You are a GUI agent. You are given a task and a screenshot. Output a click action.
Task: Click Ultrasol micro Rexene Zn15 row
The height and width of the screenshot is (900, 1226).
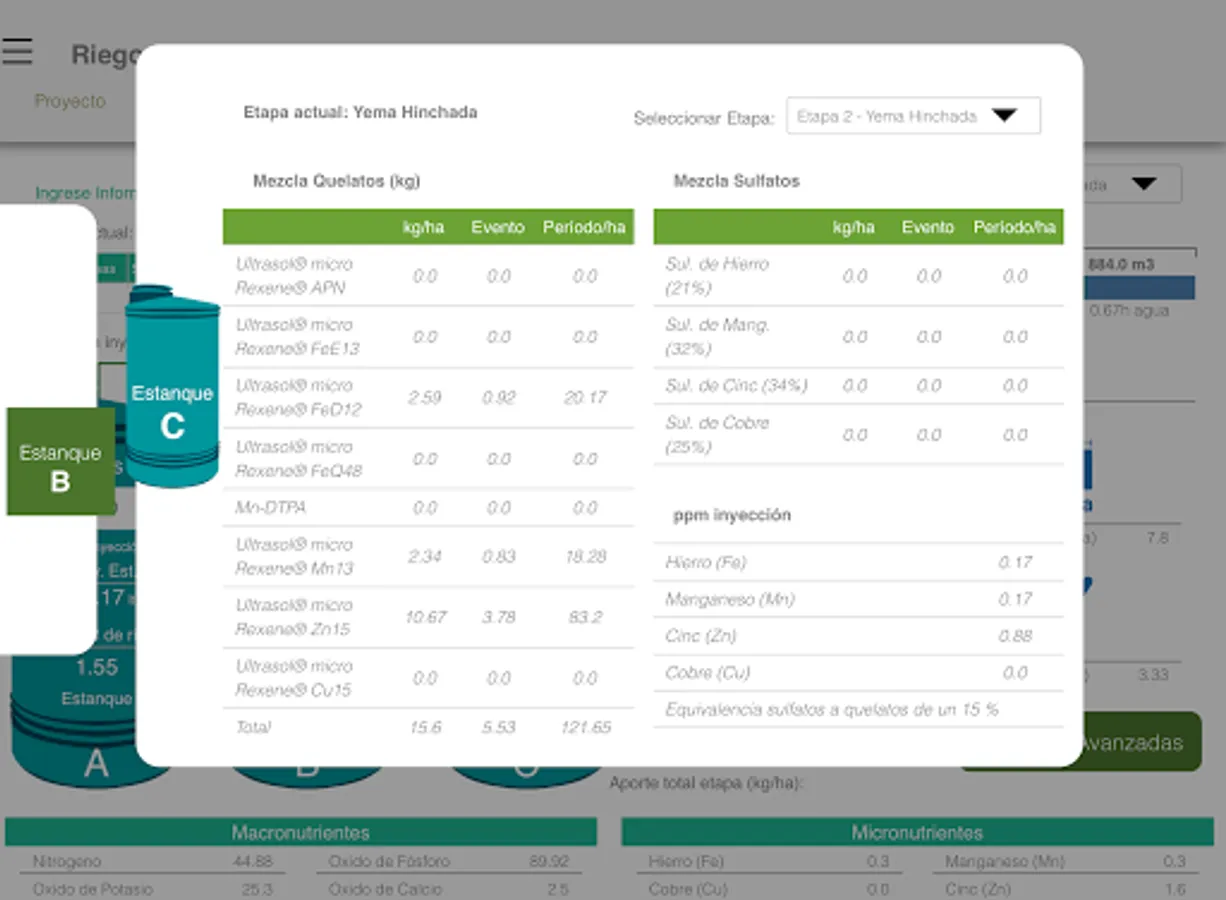click(x=428, y=617)
